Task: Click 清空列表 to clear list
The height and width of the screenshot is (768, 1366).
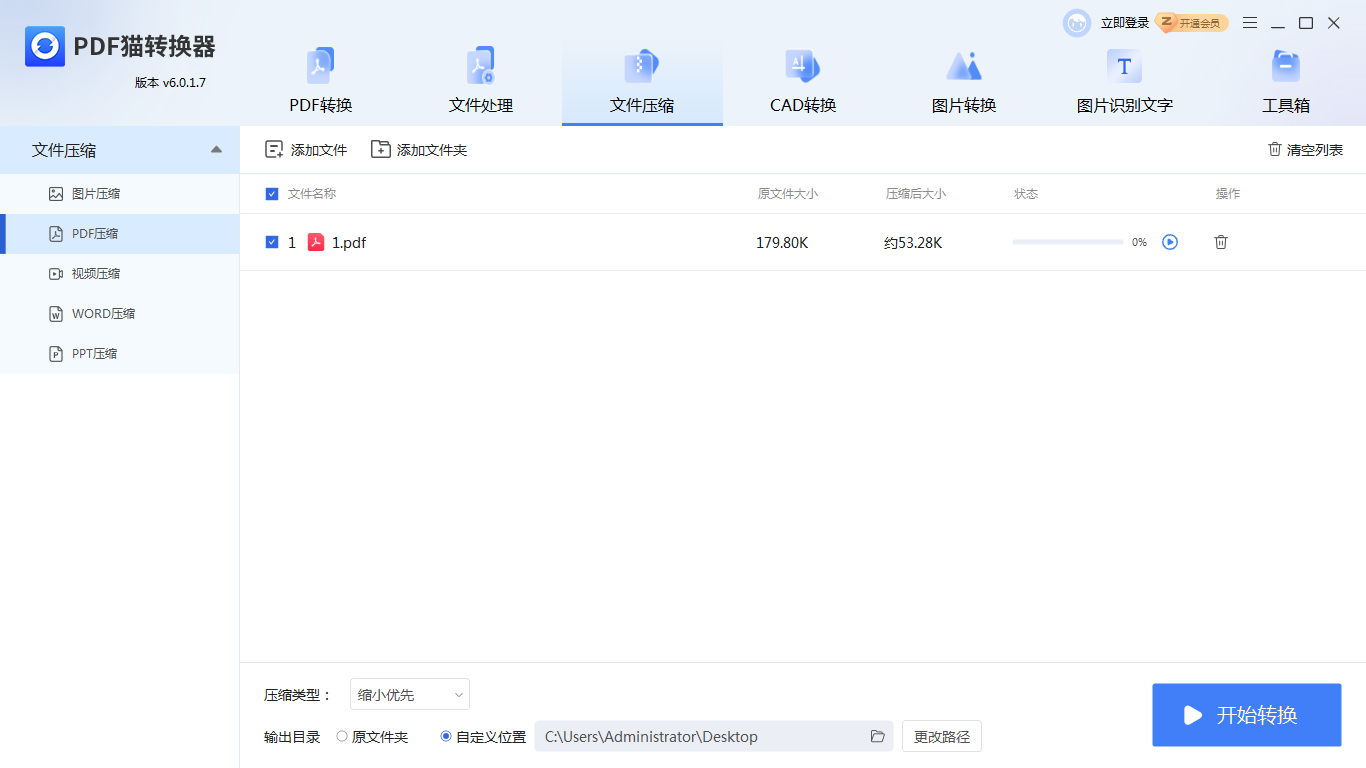Action: pyautogui.click(x=1305, y=150)
